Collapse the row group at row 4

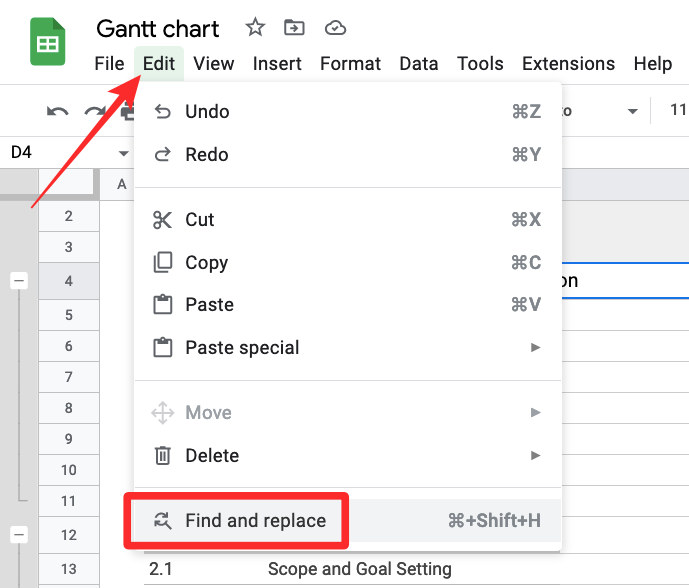click(19, 280)
